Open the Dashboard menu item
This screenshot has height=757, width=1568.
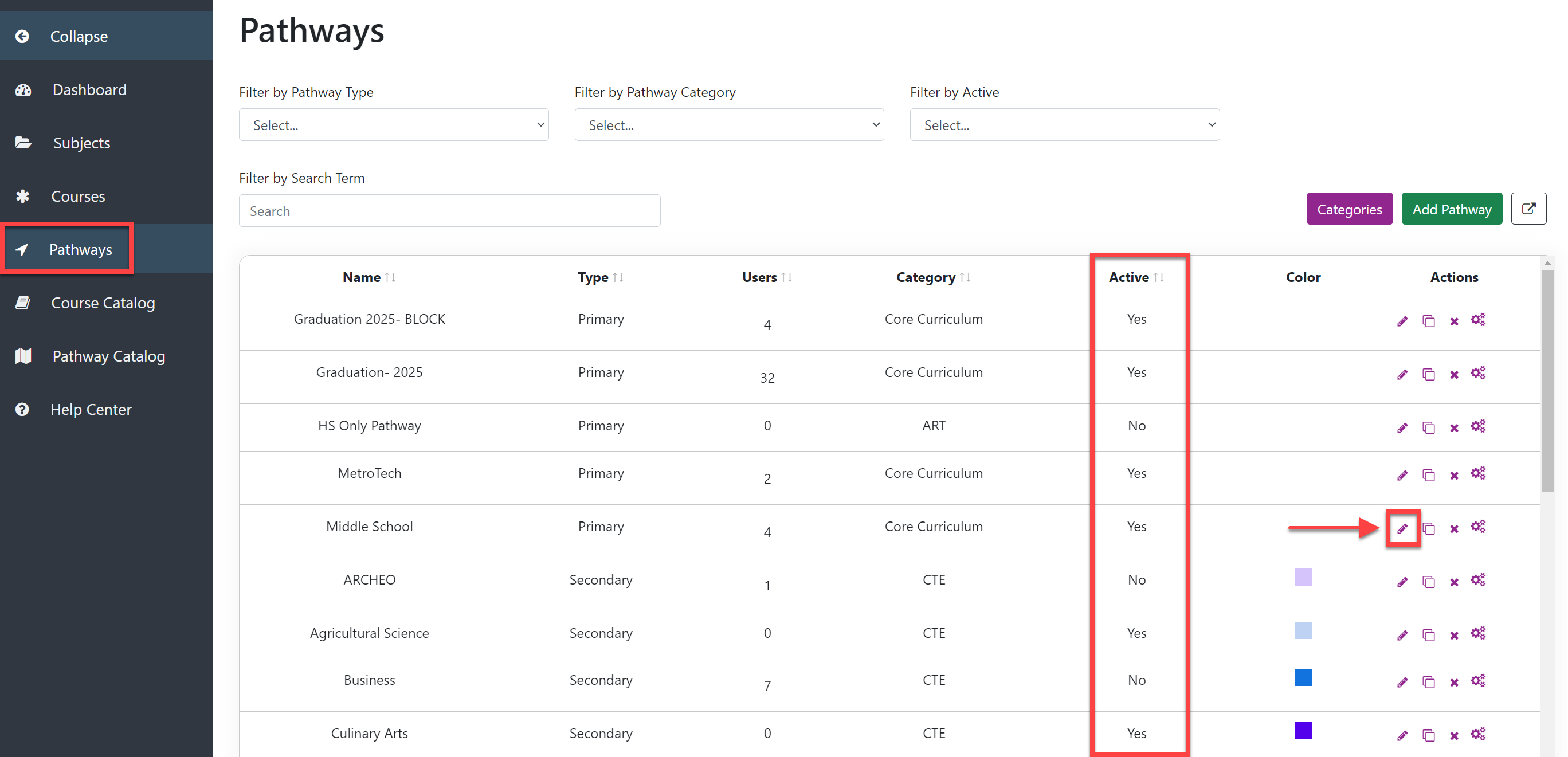click(x=89, y=89)
